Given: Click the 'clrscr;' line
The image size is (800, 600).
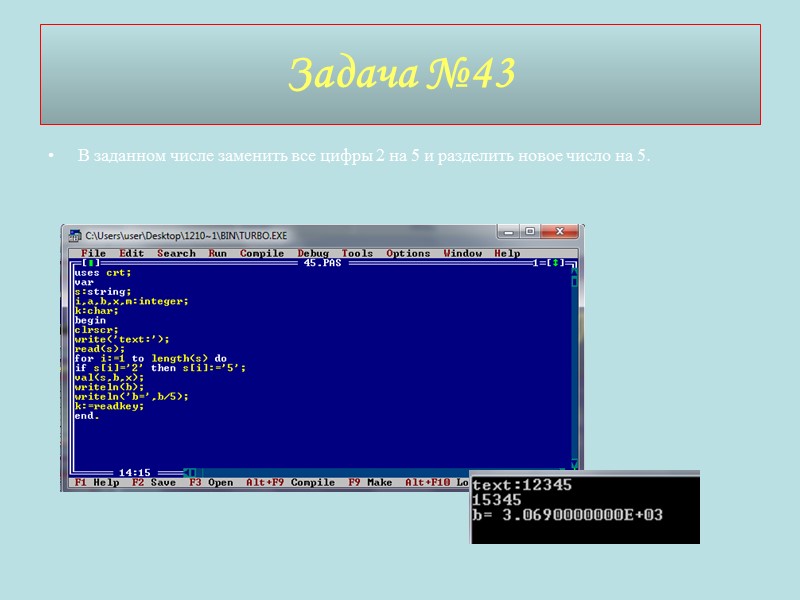Looking at the screenshot, I should click(x=96, y=330).
